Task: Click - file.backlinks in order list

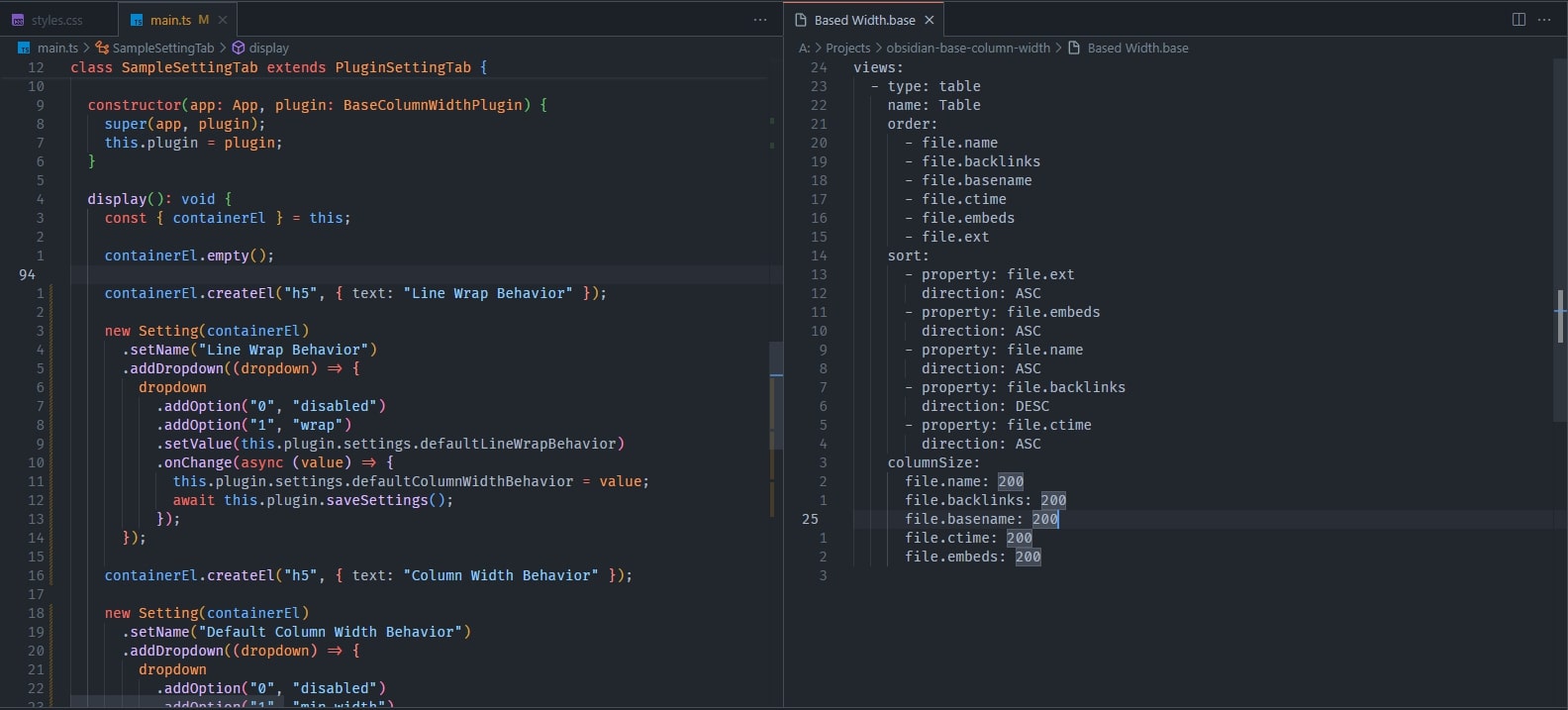Action: (x=972, y=161)
